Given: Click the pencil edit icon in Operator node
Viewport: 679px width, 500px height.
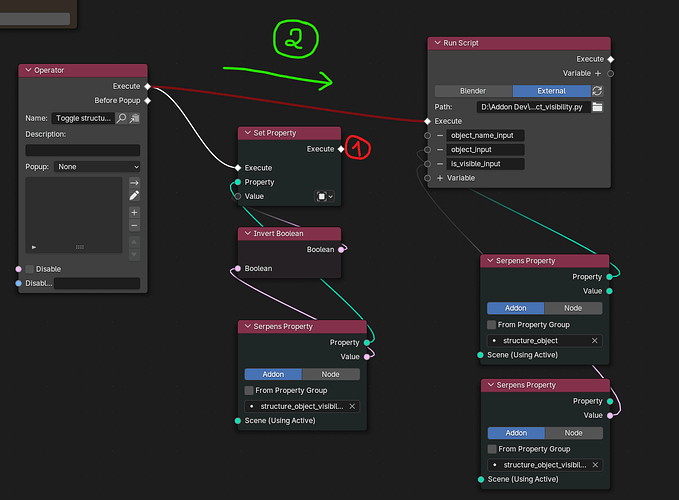Looking at the screenshot, I should [x=134, y=196].
